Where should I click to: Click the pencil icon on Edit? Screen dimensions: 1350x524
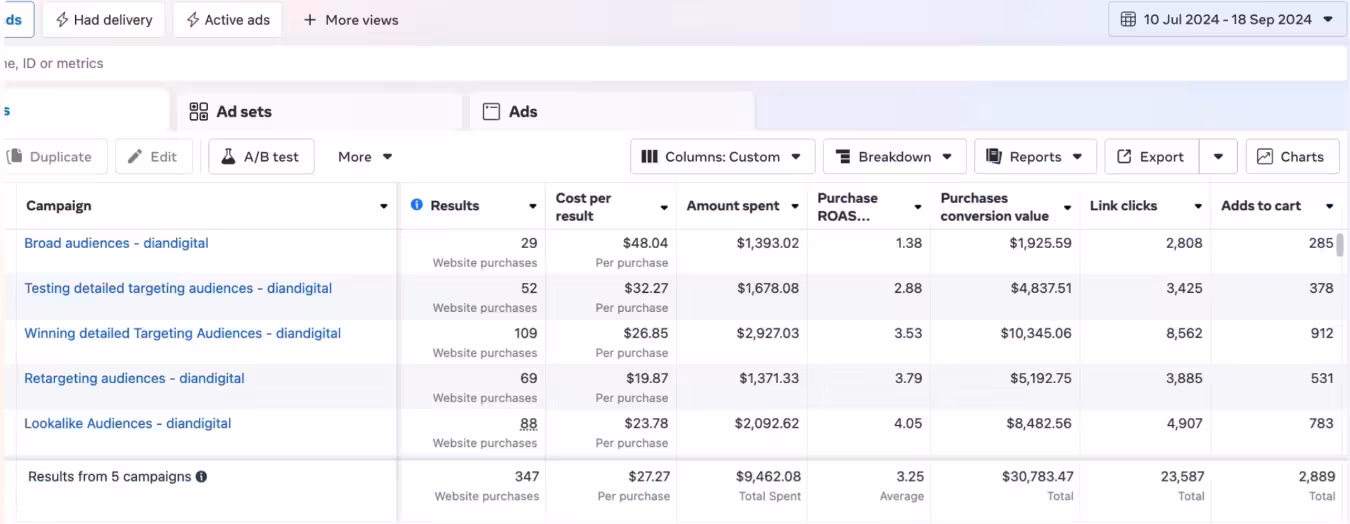point(135,156)
